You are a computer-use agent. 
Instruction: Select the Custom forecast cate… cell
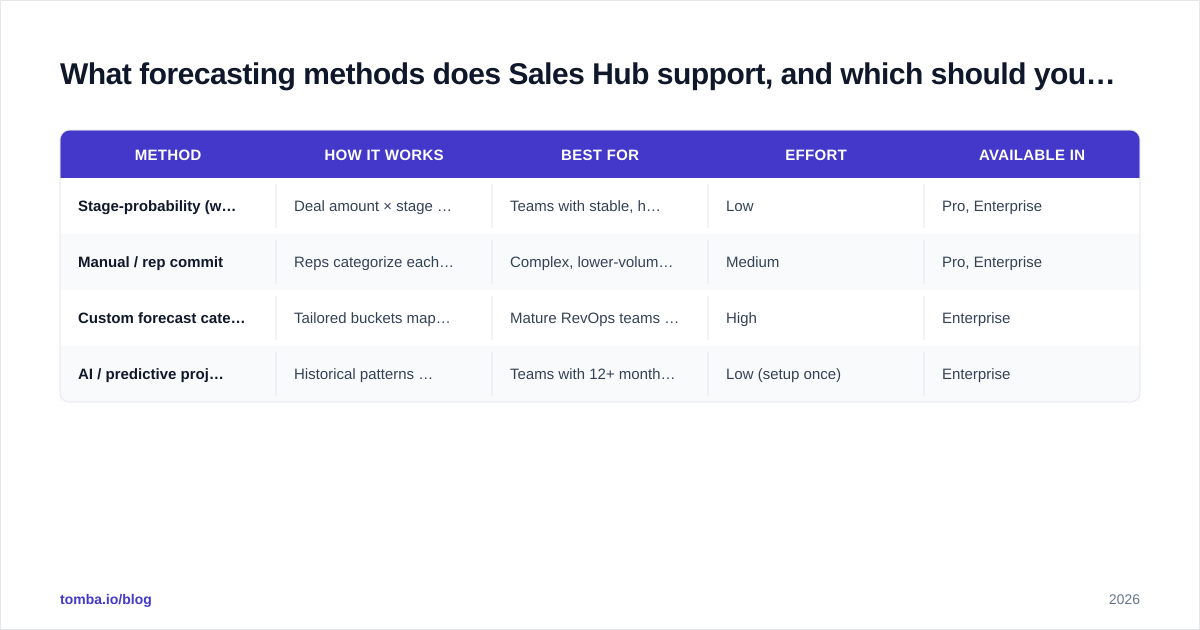(x=168, y=318)
